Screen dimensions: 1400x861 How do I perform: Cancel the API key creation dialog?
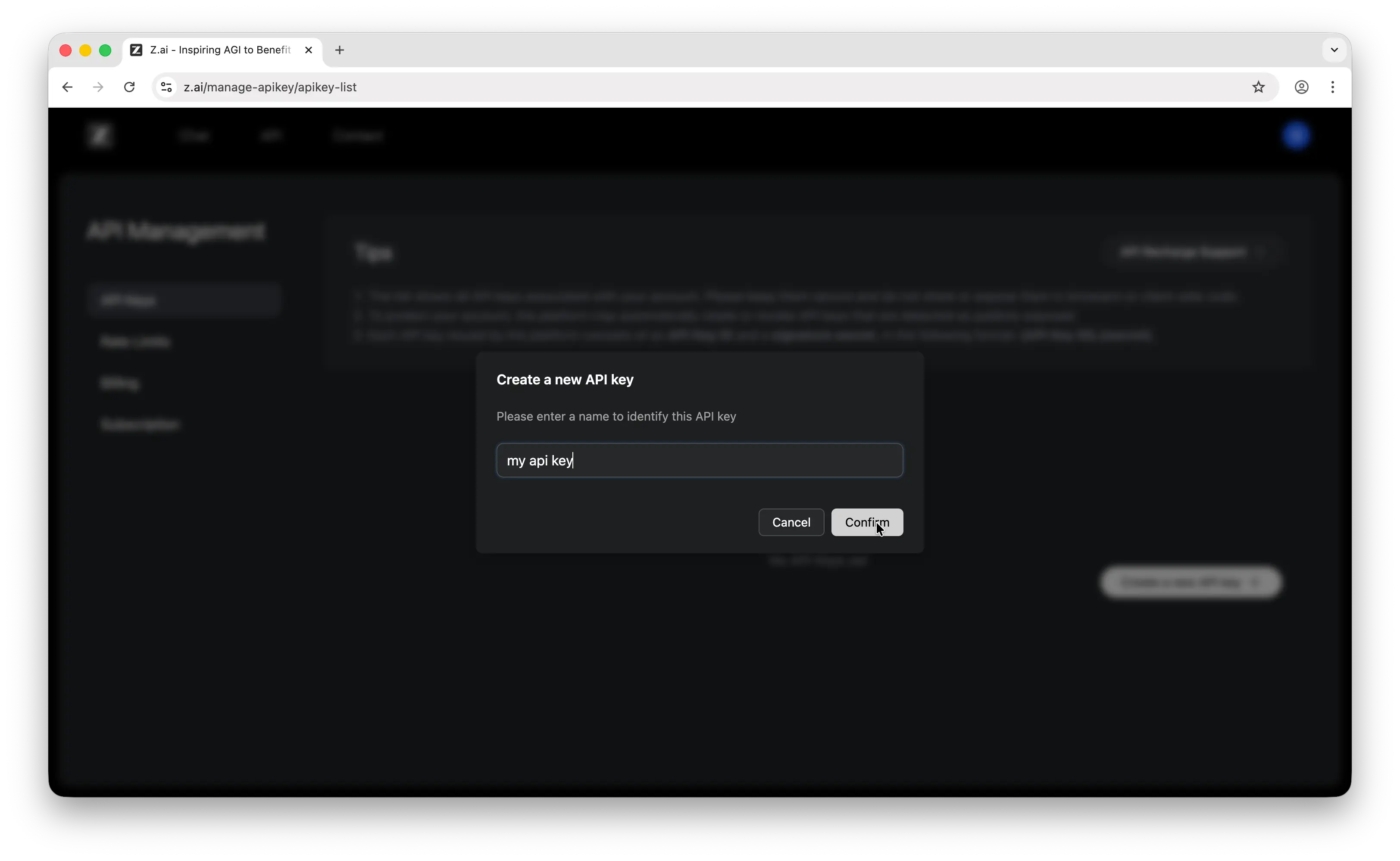(791, 522)
